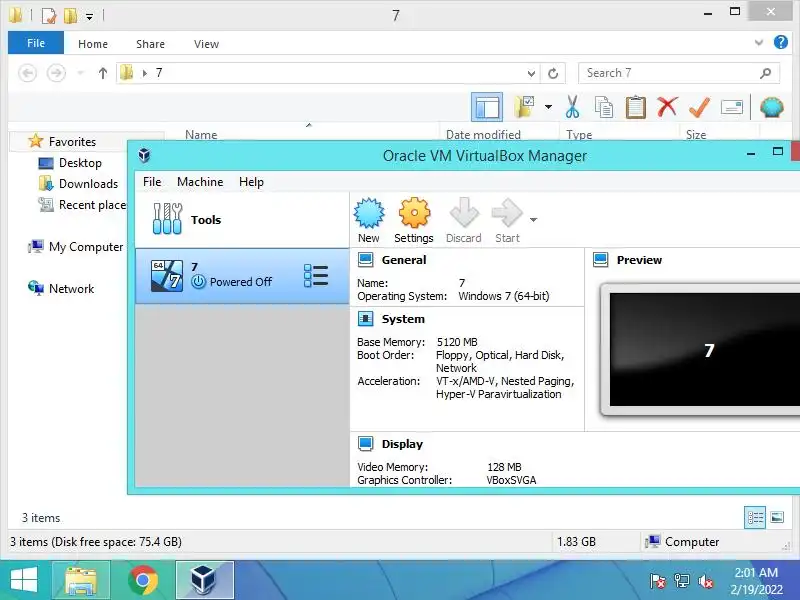Screen dimensions: 800x600
Task: Open the VM 7 list menu icon
Action: [x=316, y=276]
